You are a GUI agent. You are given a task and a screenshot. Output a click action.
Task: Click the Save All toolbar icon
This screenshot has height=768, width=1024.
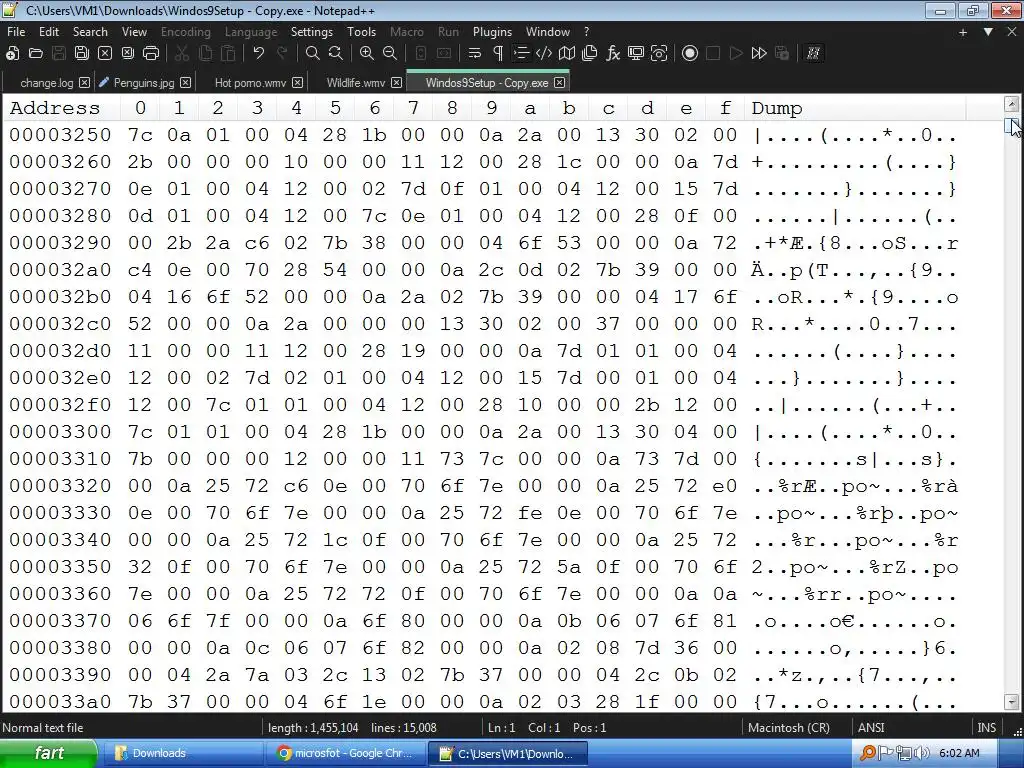[82, 54]
